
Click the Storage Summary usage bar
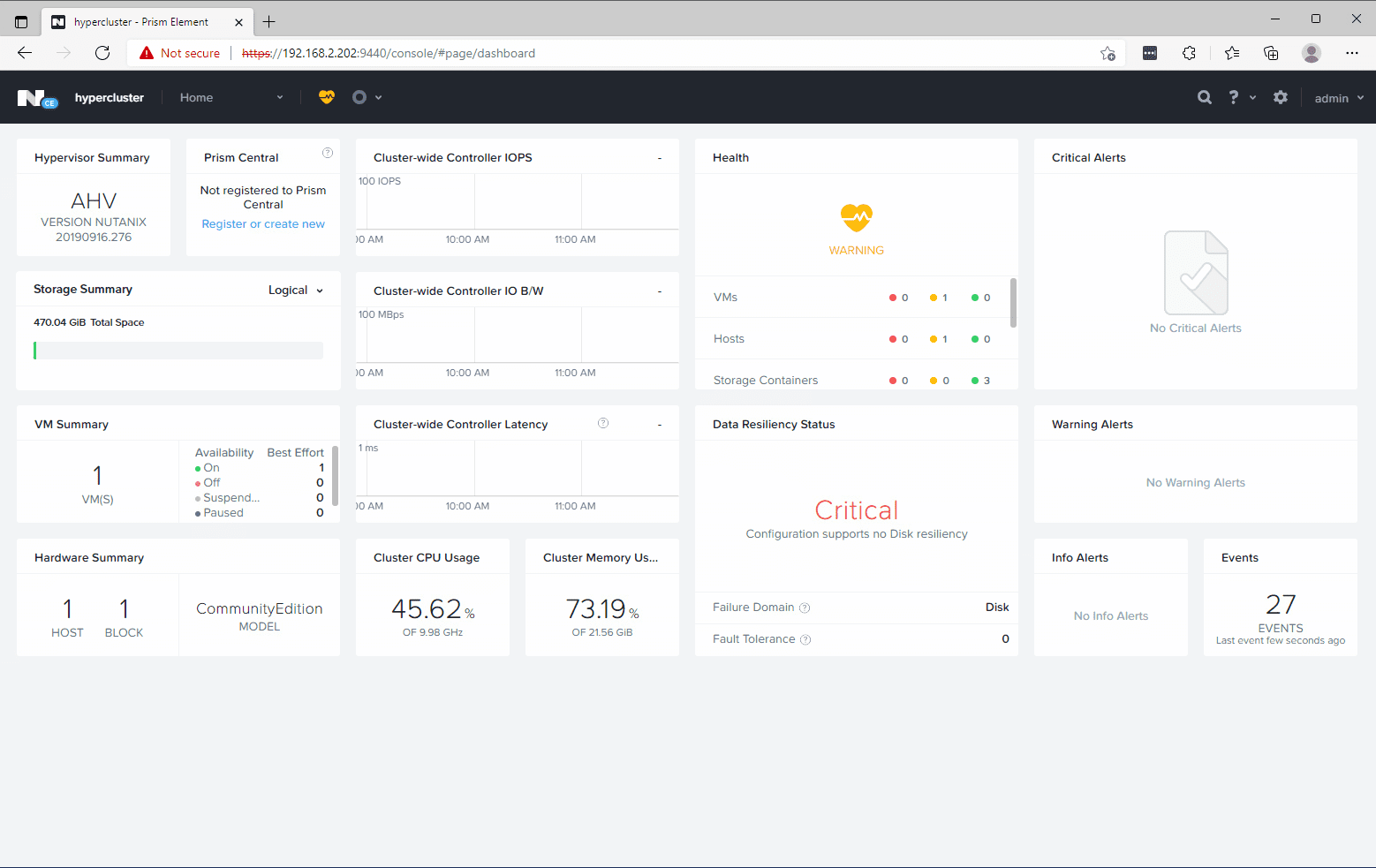[178, 351]
